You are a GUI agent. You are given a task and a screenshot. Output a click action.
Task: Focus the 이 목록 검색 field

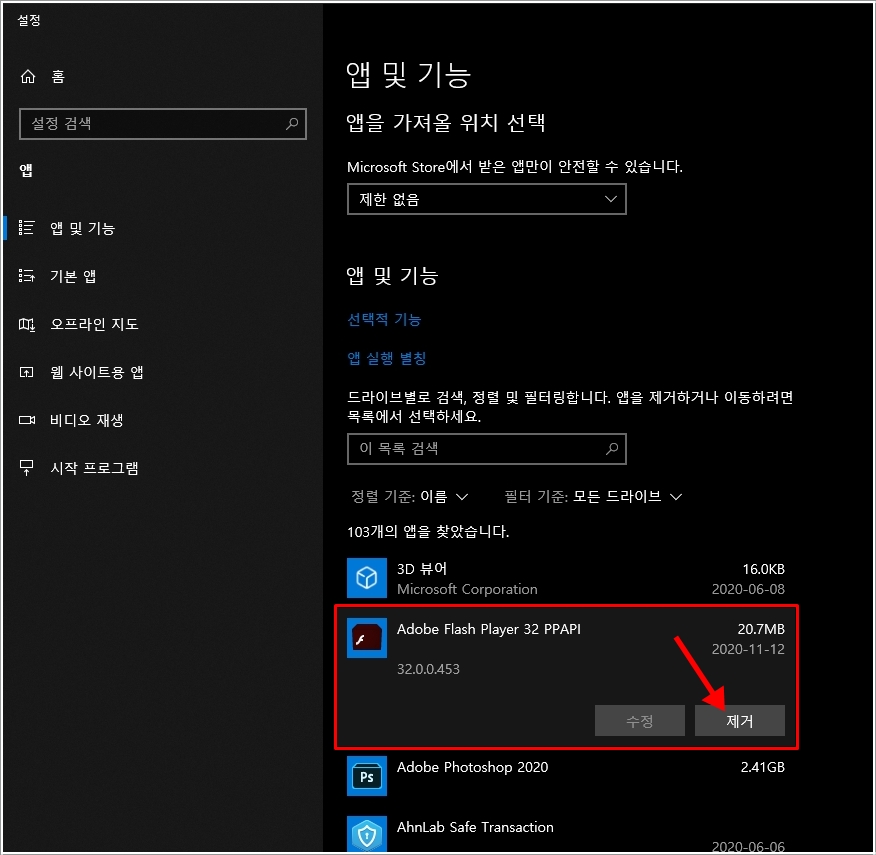487,449
